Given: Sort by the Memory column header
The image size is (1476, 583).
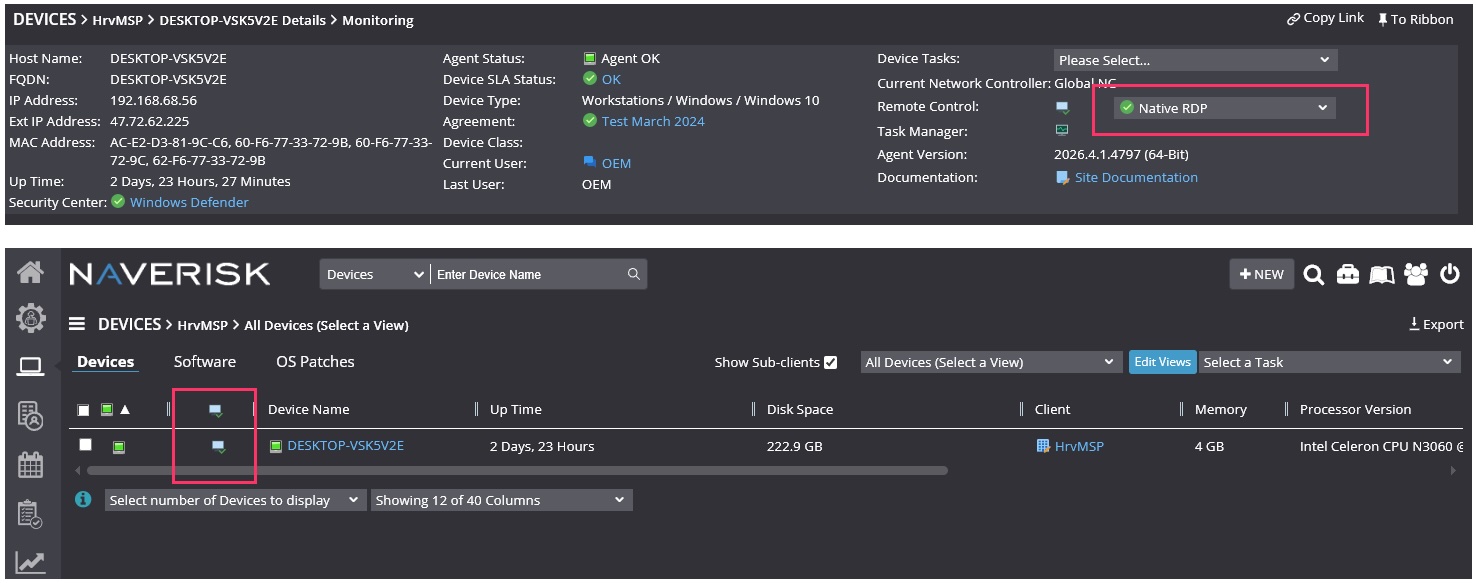Looking at the screenshot, I should [x=1221, y=409].
